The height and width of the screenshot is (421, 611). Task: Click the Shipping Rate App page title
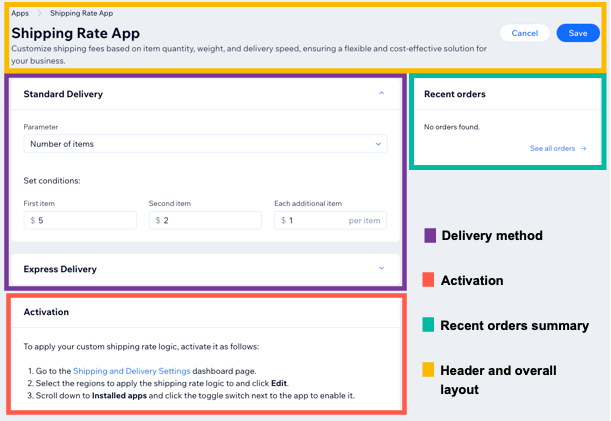tap(76, 33)
